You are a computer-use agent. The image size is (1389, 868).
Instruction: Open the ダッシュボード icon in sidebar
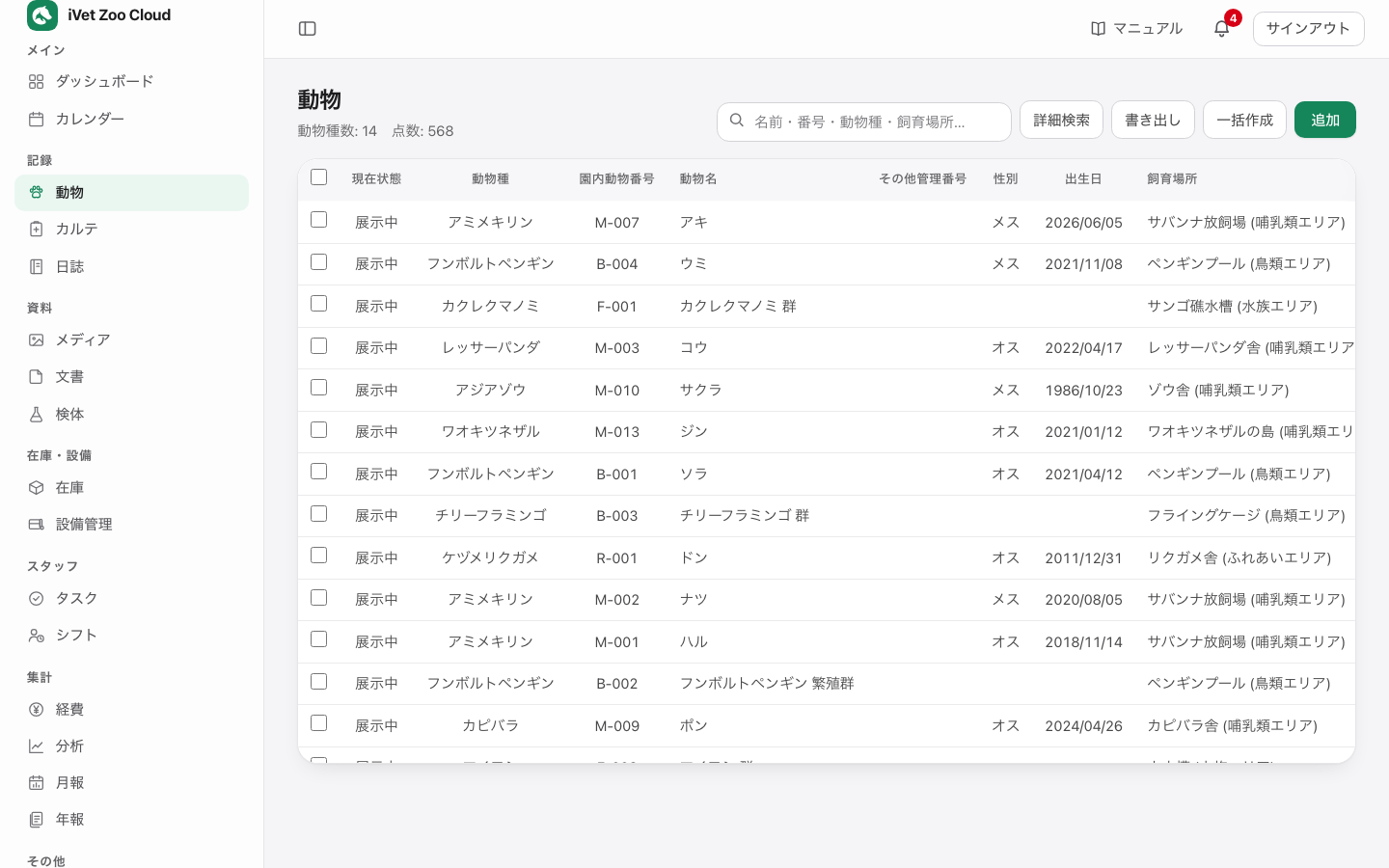click(x=37, y=82)
